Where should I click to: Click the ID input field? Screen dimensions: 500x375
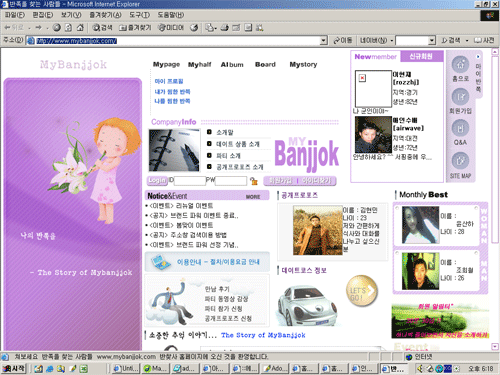tap(190, 181)
